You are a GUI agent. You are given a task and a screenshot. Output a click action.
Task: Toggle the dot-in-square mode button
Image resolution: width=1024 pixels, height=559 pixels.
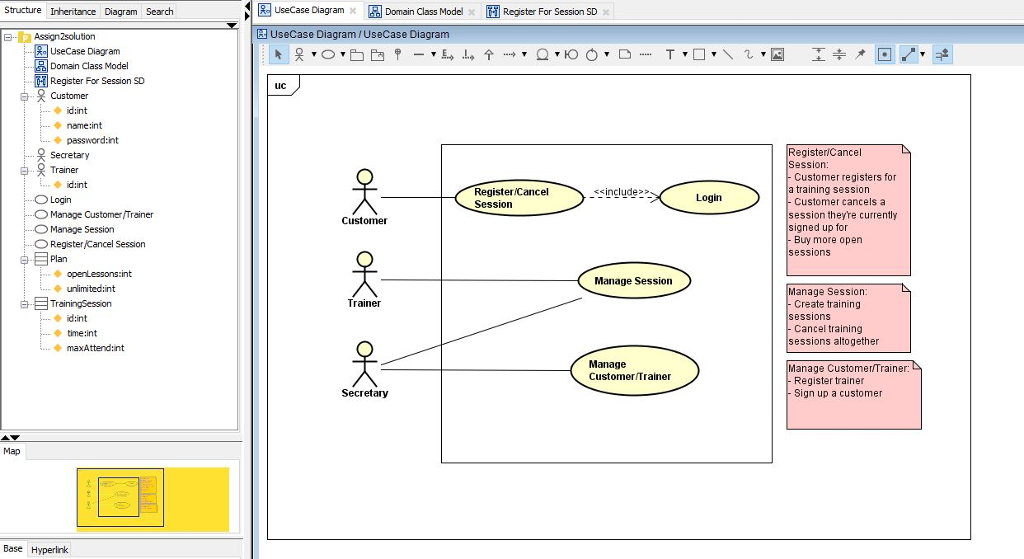point(884,55)
